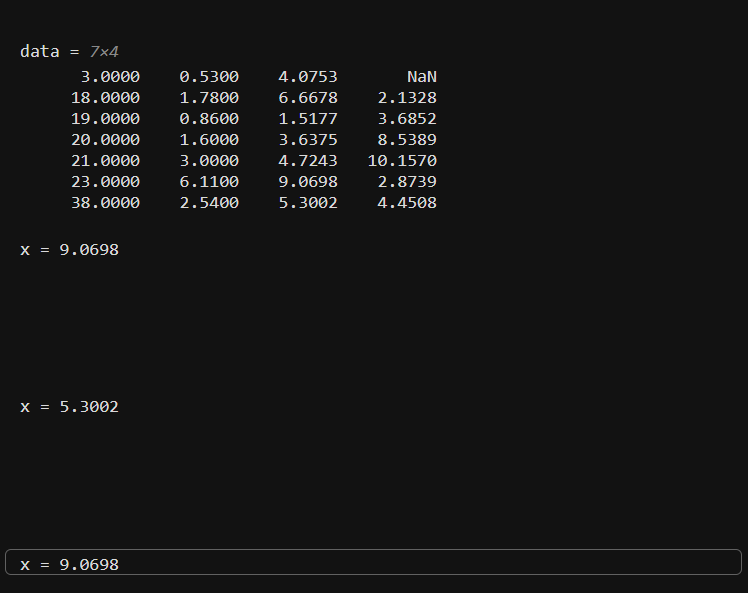The width and height of the screenshot is (748, 593).
Task: Click the value 20.0000
Action: point(105,139)
